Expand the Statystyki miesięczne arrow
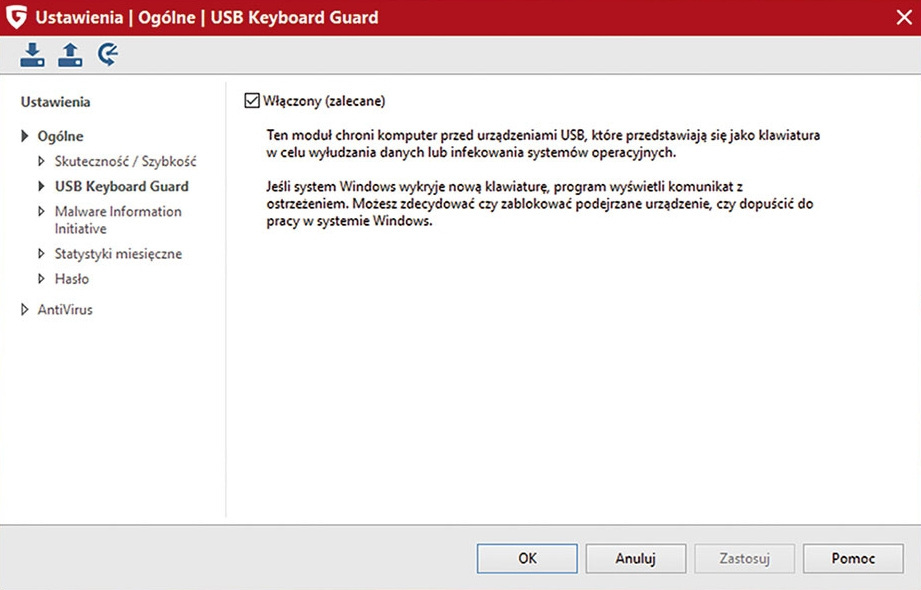Screen dimensions: 921x590 pos(42,254)
